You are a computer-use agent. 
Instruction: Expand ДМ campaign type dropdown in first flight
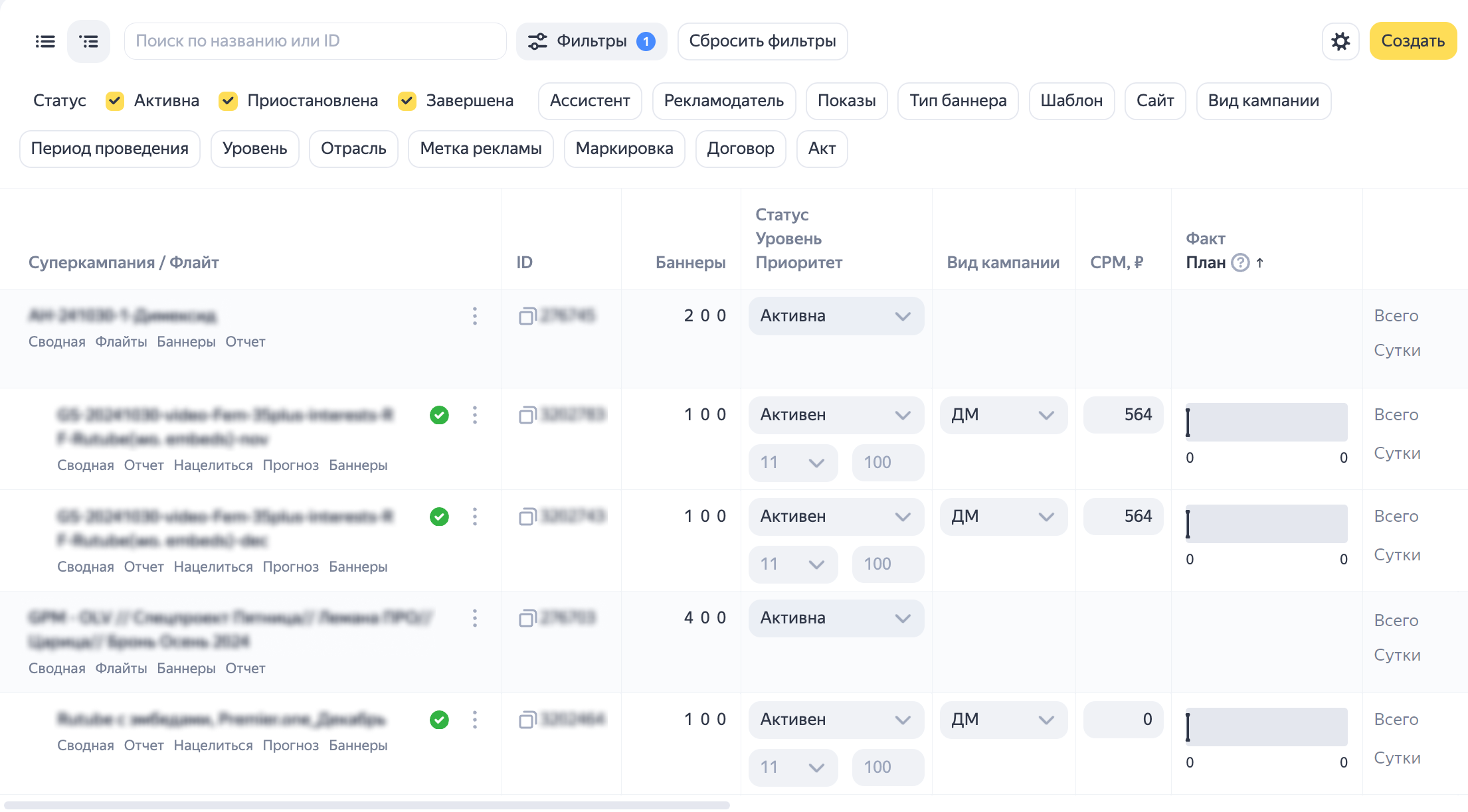pyautogui.click(x=1003, y=415)
